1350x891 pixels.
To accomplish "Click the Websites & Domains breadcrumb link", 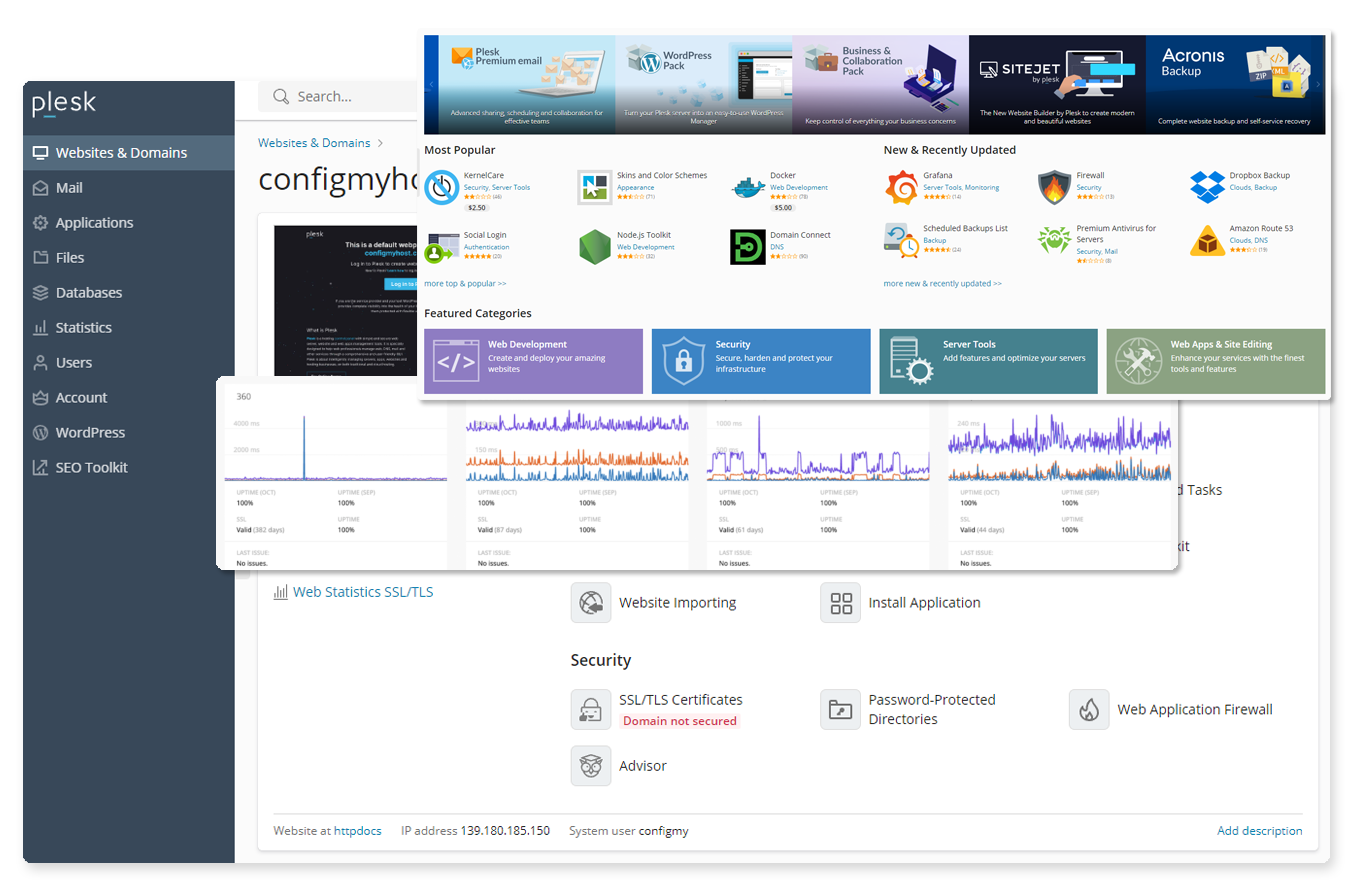I will (x=314, y=143).
